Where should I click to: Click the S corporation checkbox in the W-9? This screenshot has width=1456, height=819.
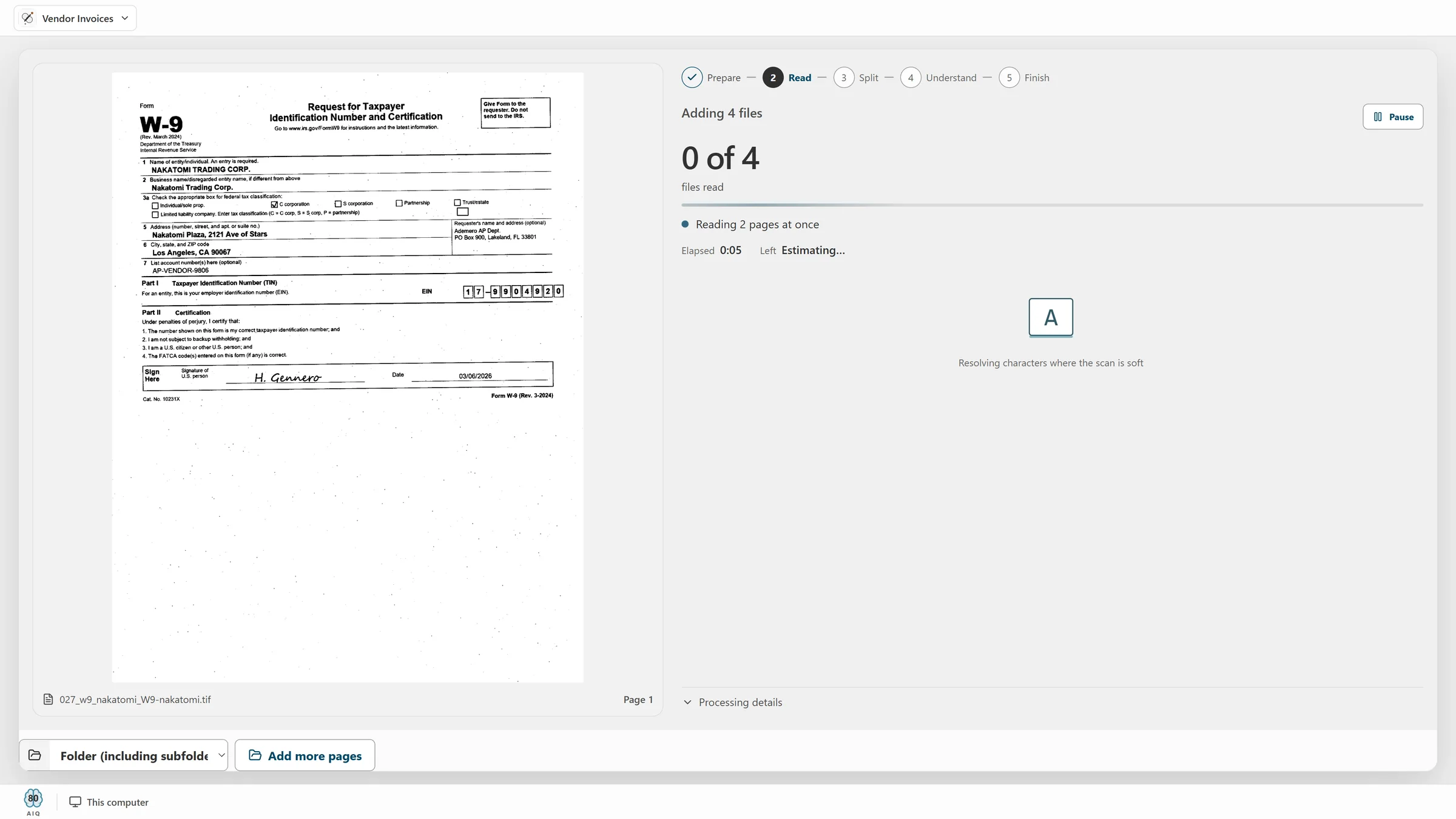click(x=338, y=204)
